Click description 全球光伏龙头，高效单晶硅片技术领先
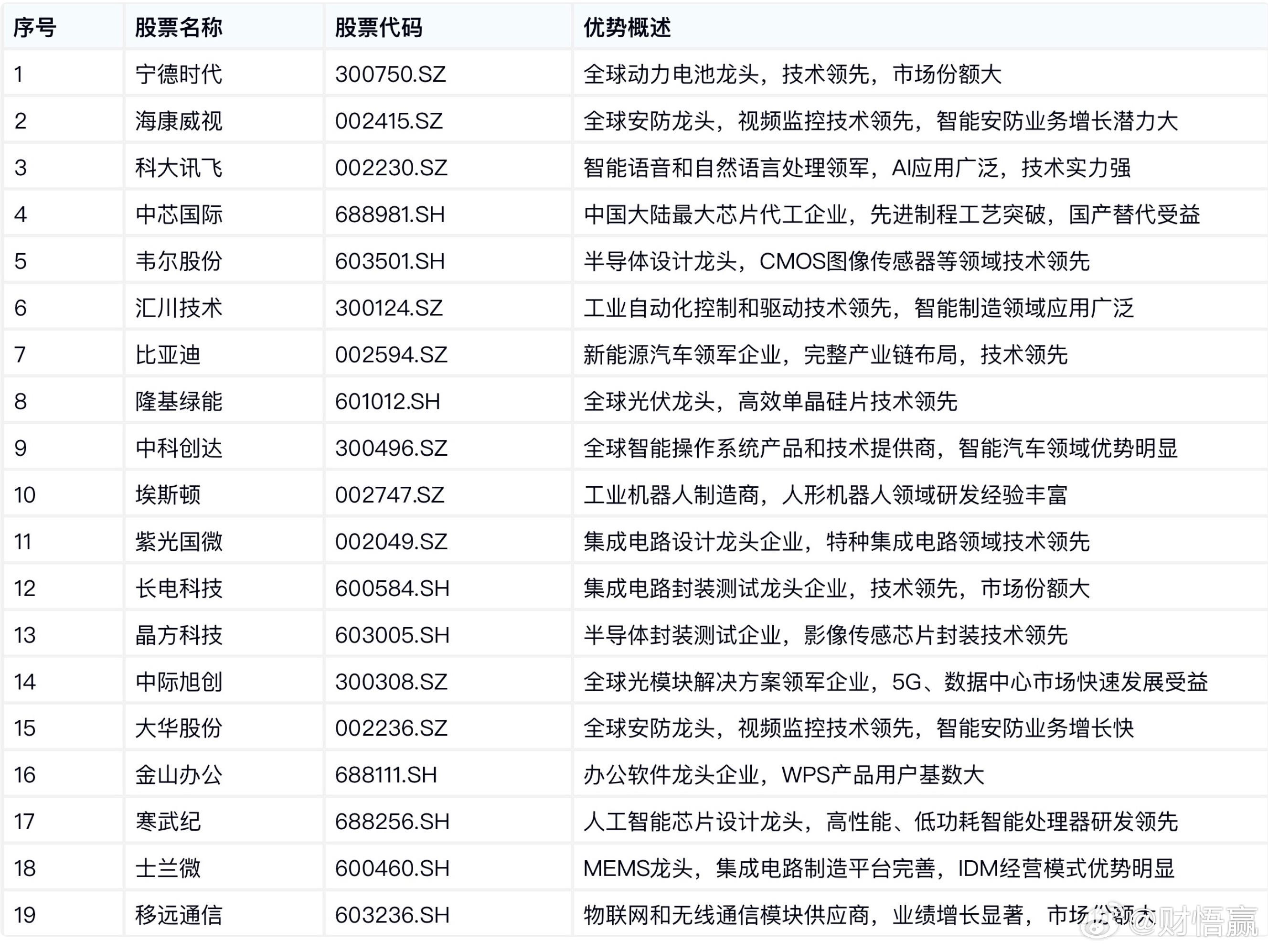This screenshot has height=952, width=1268. click(x=770, y=401)
